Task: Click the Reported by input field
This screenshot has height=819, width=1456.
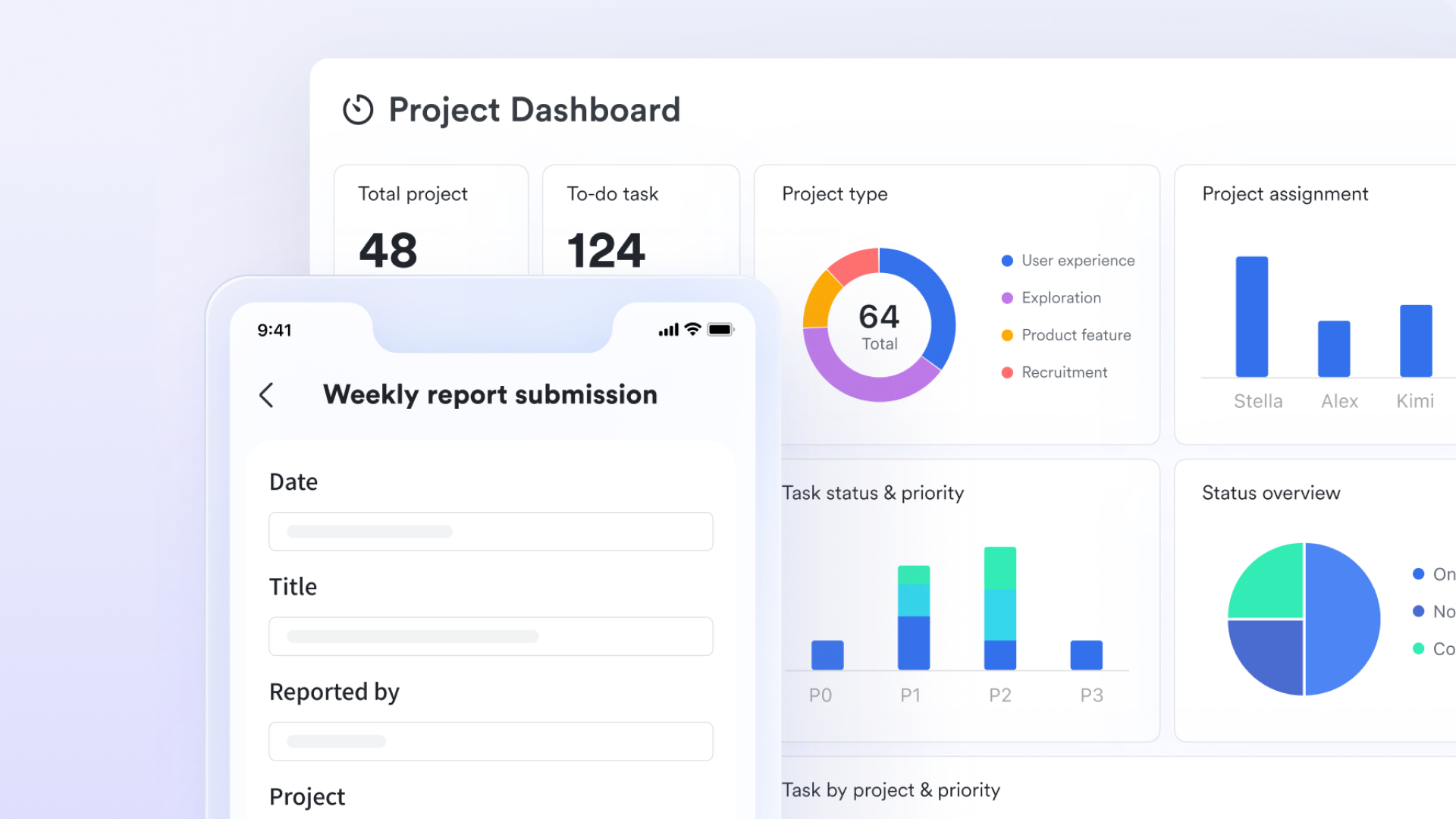Action: [491, 741]
